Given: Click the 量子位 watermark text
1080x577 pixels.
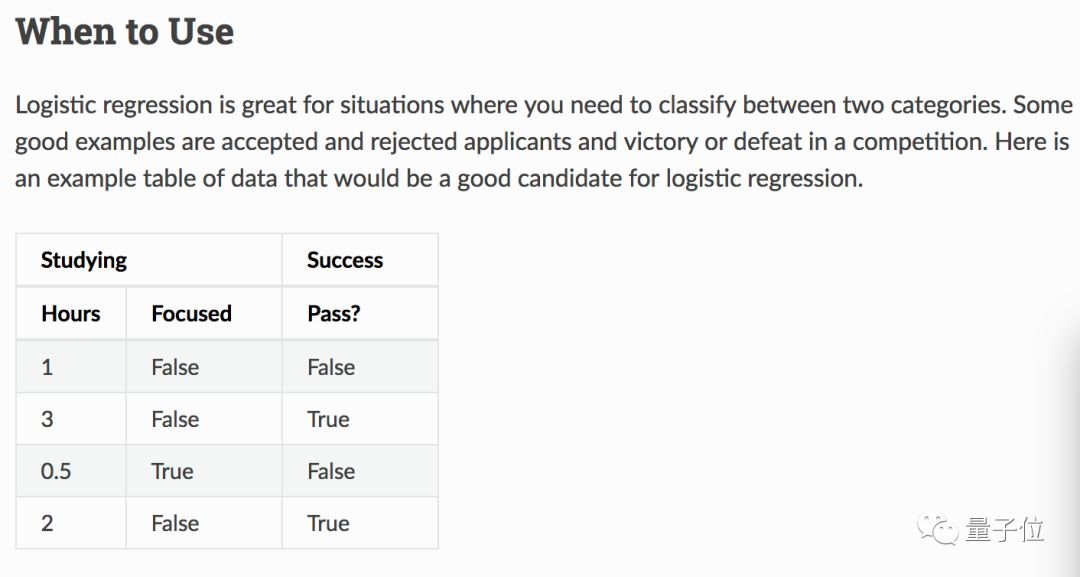Looking at the screenshot, I should [1005, 529].
